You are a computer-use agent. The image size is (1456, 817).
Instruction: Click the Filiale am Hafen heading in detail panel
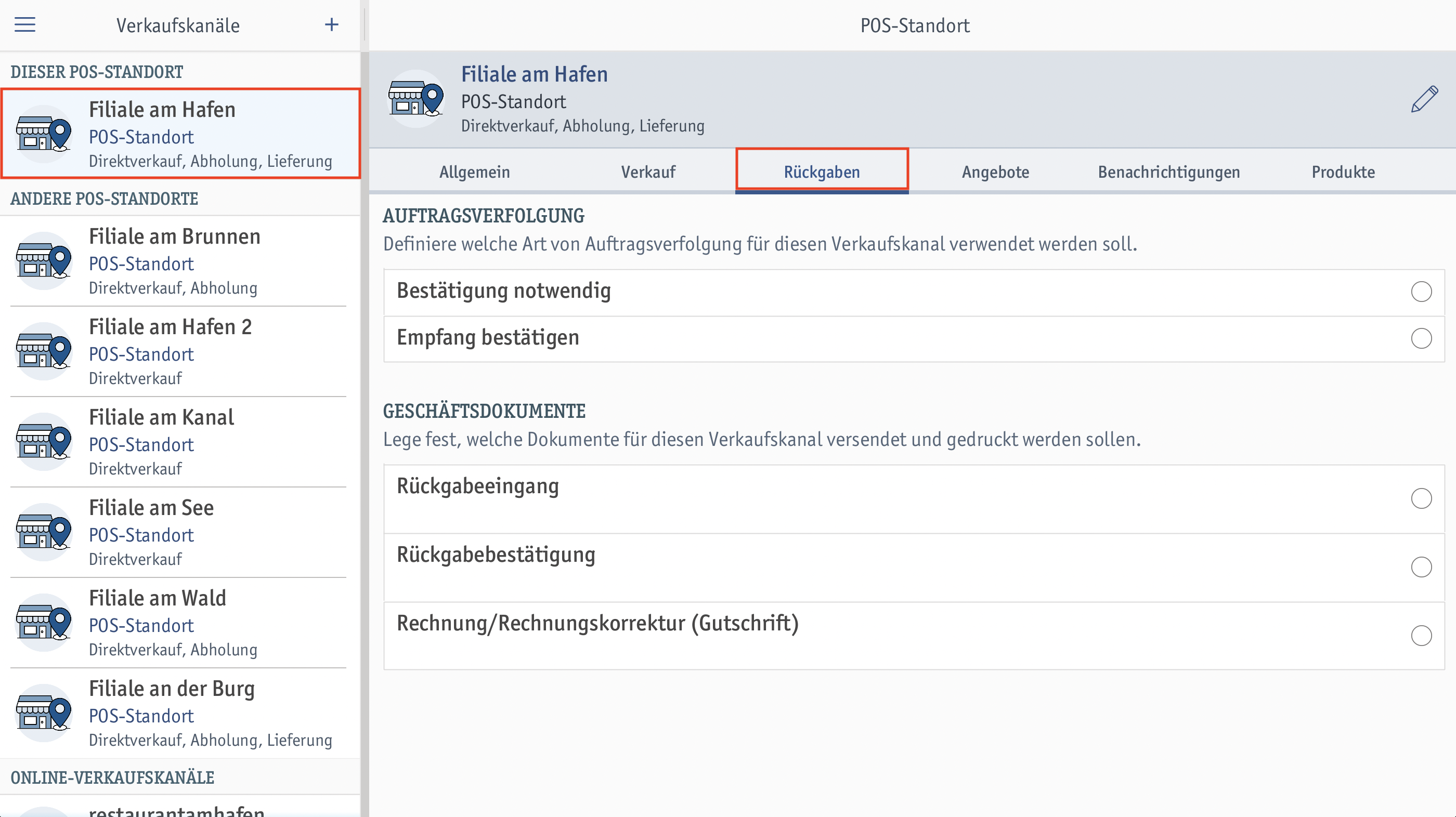click(534, 75)
